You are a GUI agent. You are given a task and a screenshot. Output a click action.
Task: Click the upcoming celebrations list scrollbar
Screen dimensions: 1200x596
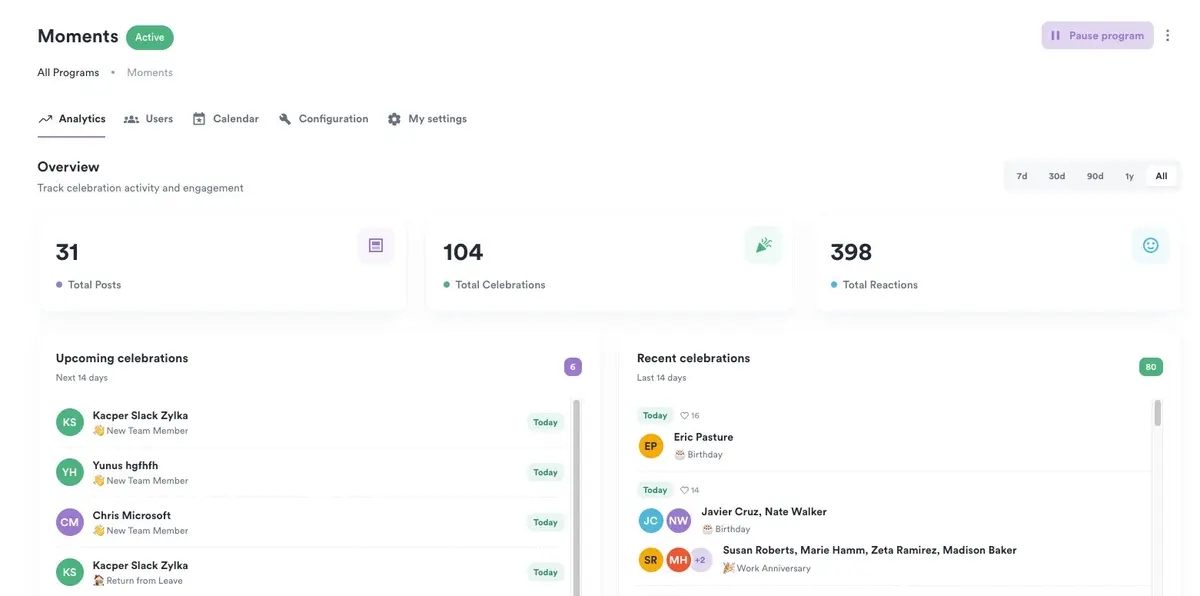[x=576, y=497]
